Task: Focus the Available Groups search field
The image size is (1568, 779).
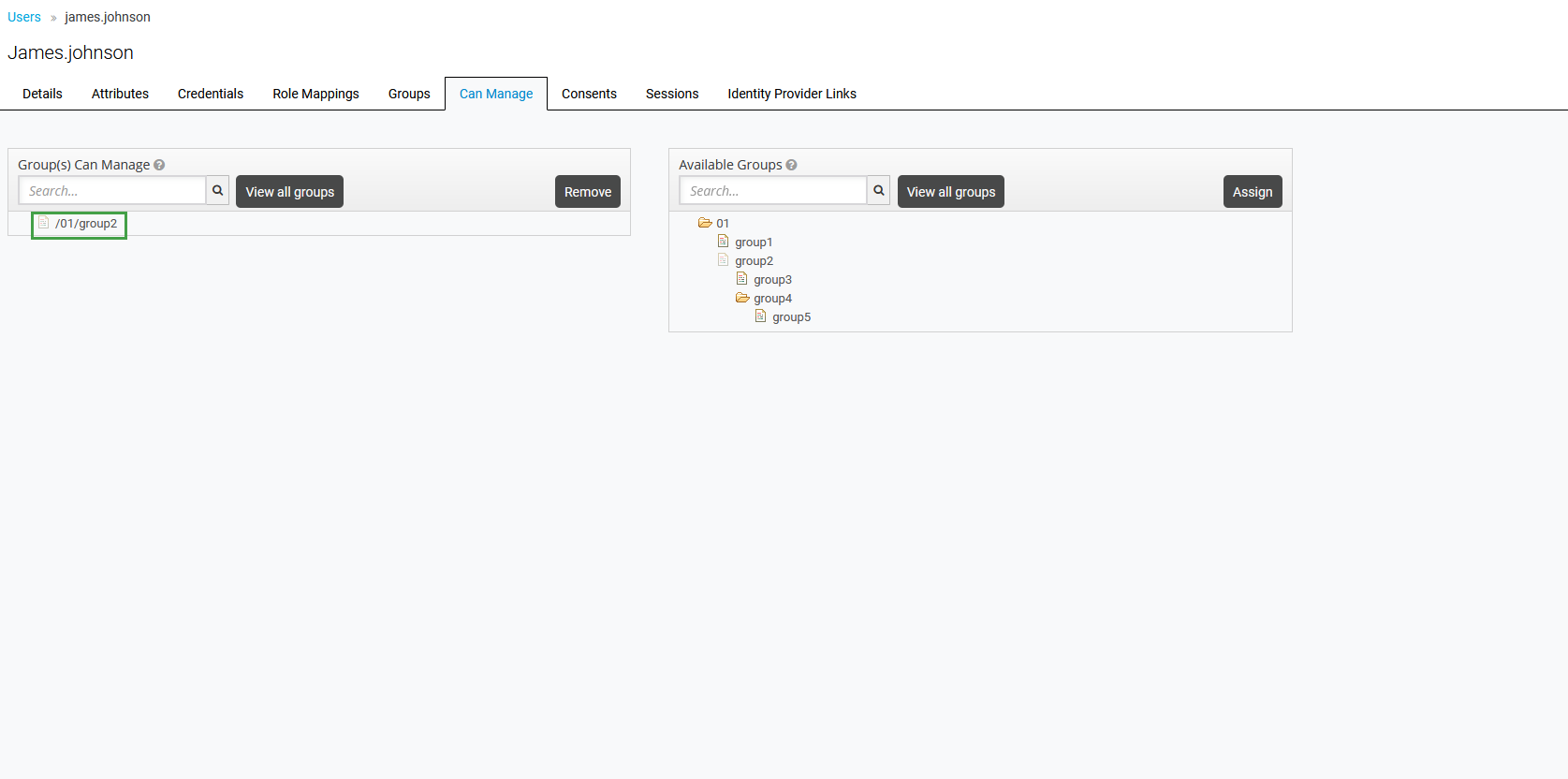Action: coord(772,191)
